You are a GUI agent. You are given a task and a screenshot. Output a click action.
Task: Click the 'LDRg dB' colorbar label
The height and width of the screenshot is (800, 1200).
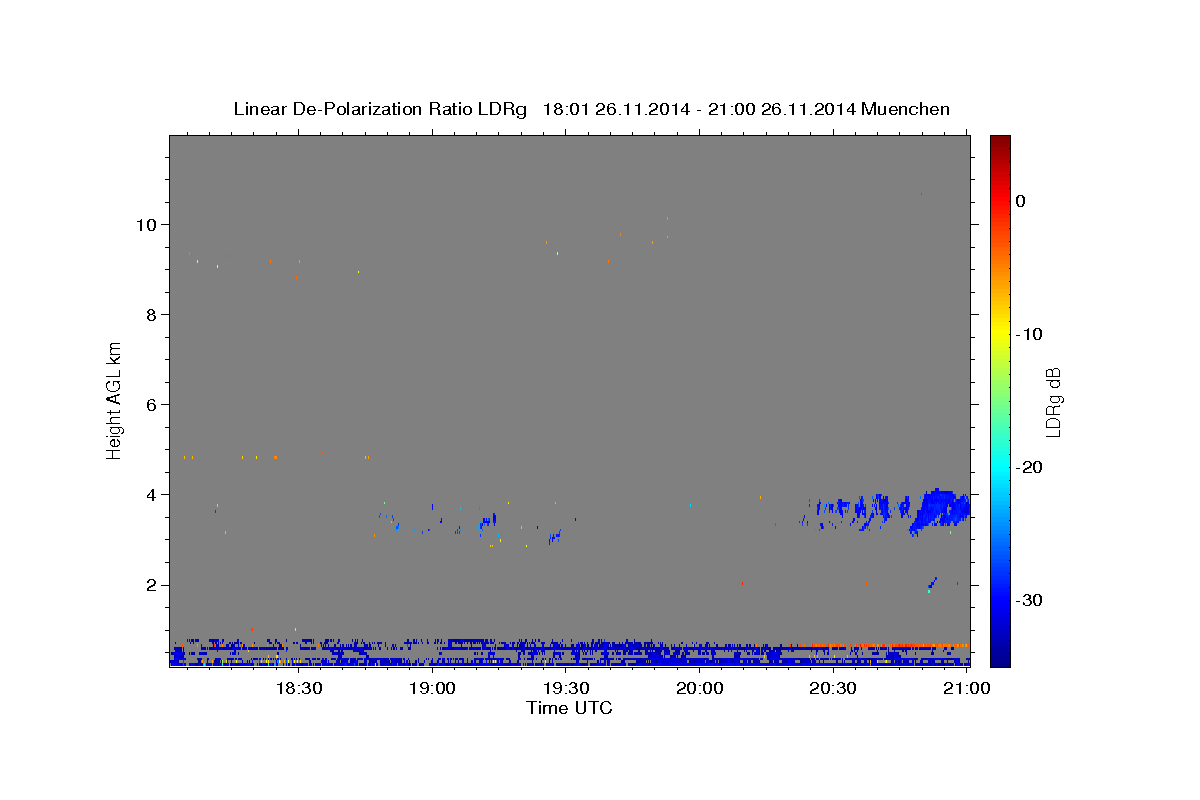(x=1053, y=402)
